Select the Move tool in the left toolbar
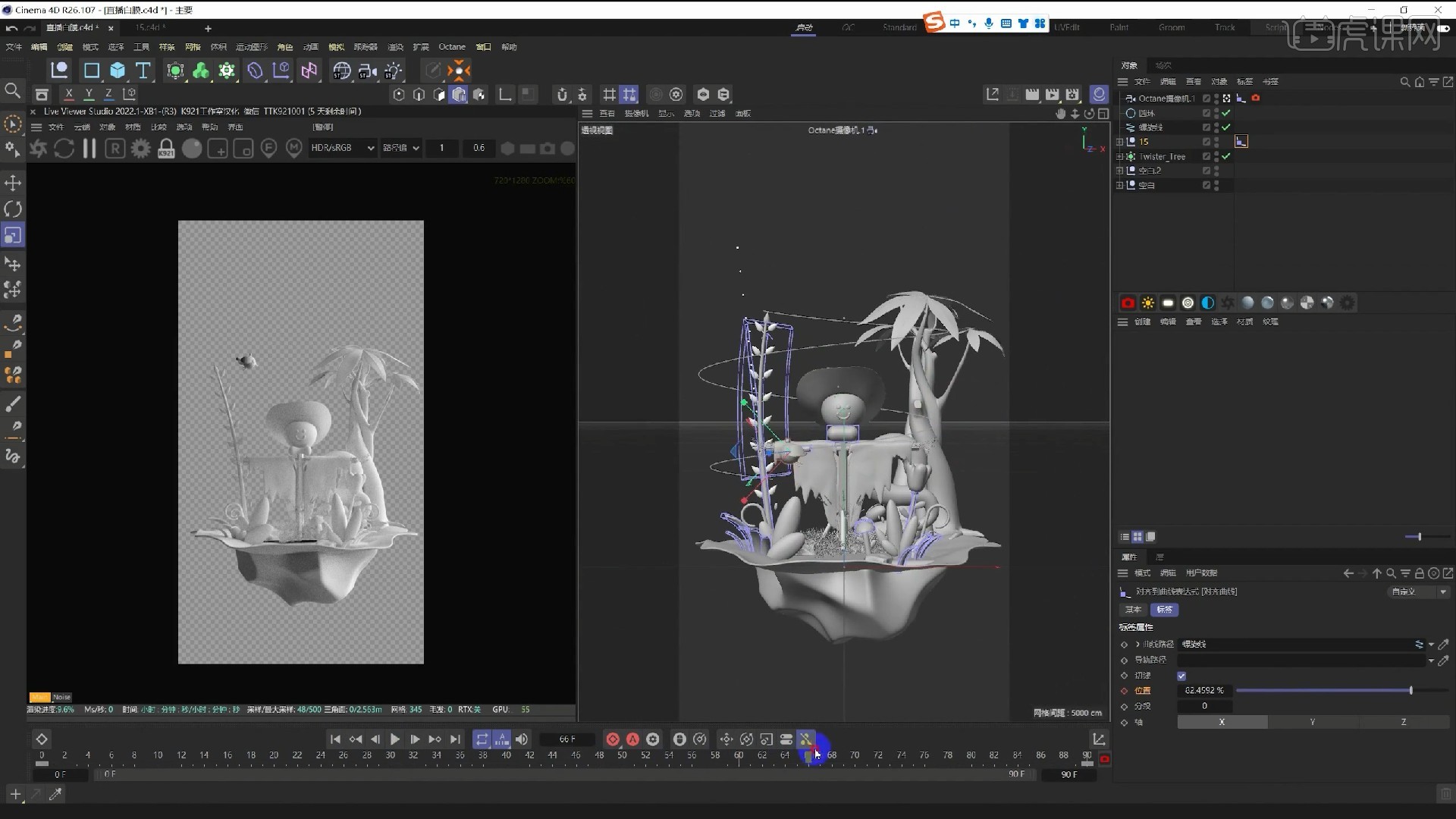Image resolution: width=1456 pixels, height=819 pixels. tap(12, 182)
